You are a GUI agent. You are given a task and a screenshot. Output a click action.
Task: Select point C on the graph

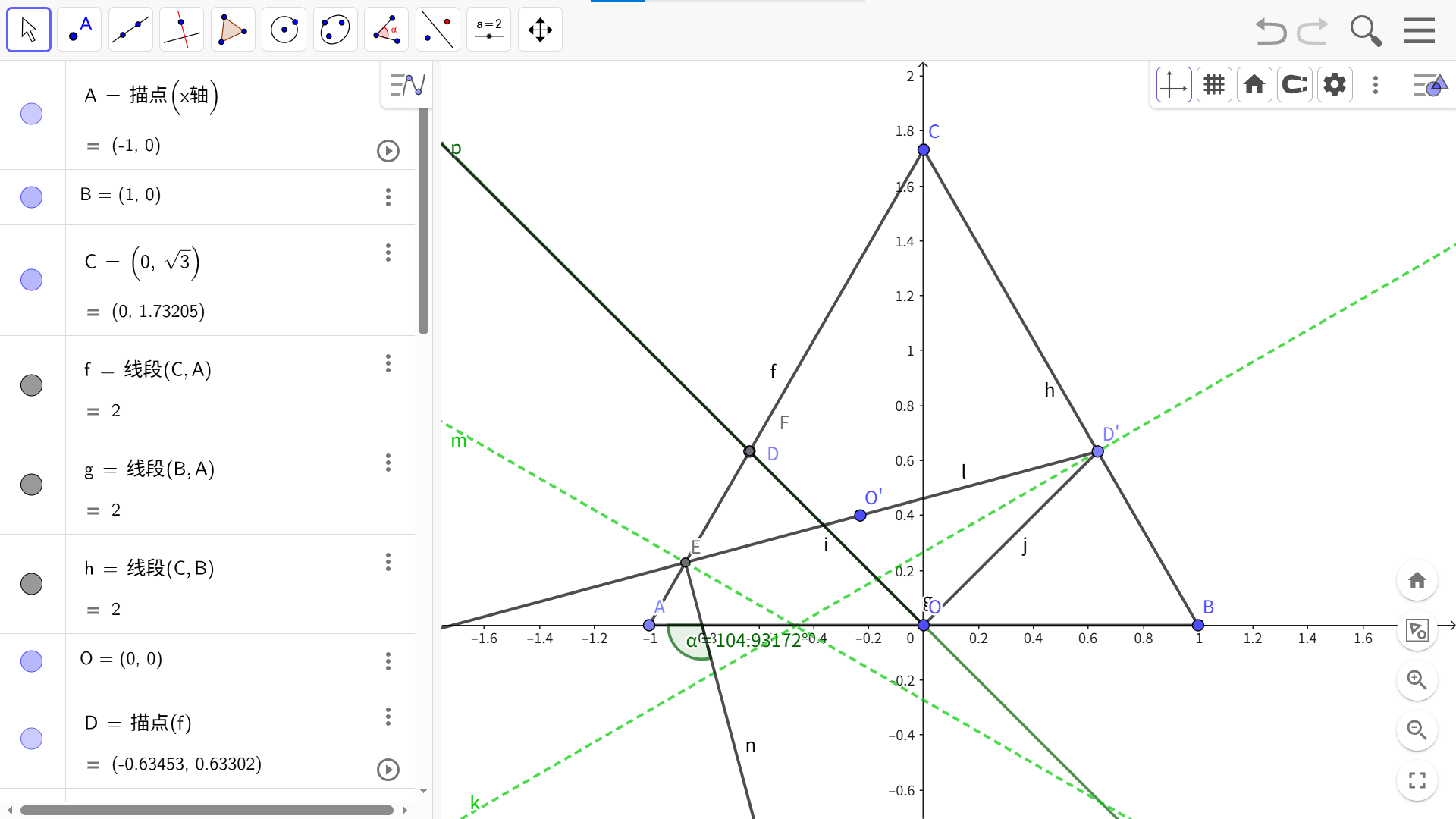[x=924, y=150]
